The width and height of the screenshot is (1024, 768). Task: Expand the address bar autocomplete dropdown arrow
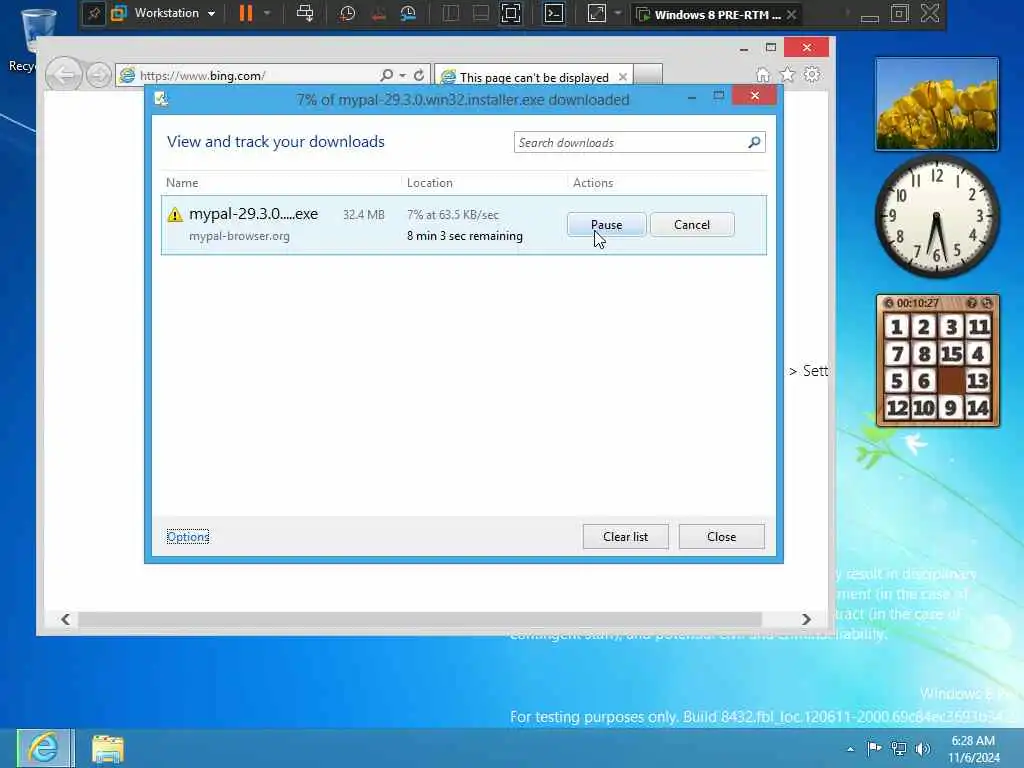coord(402,76)
